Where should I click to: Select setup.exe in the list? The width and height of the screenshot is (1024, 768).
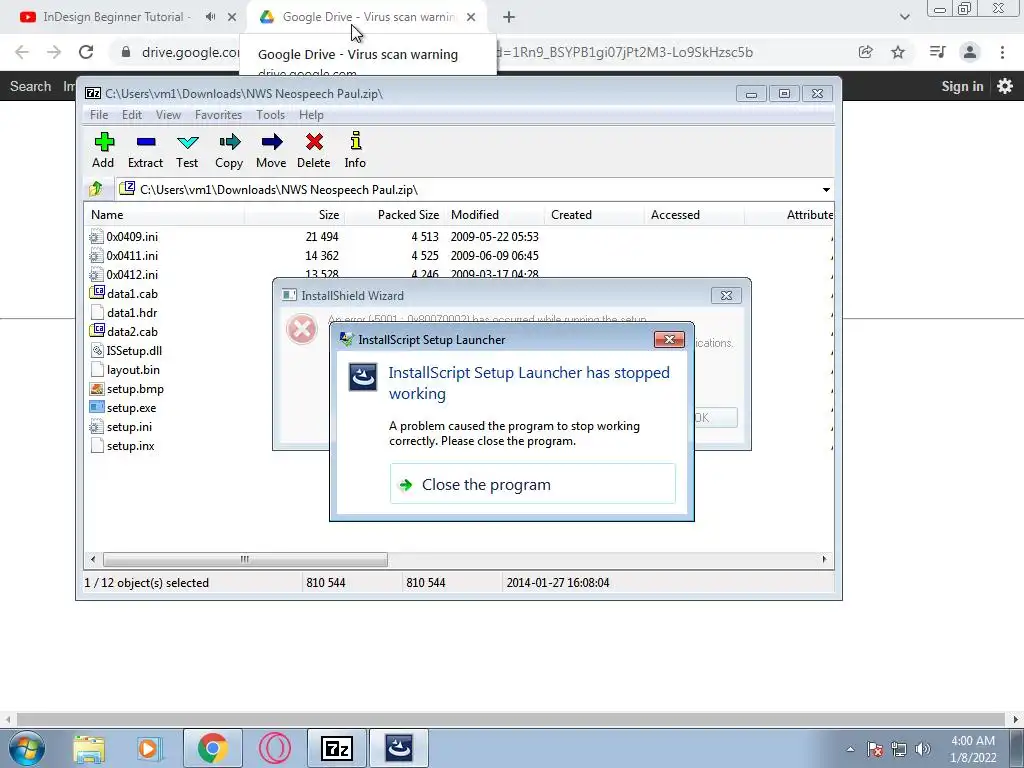(131, 408)
